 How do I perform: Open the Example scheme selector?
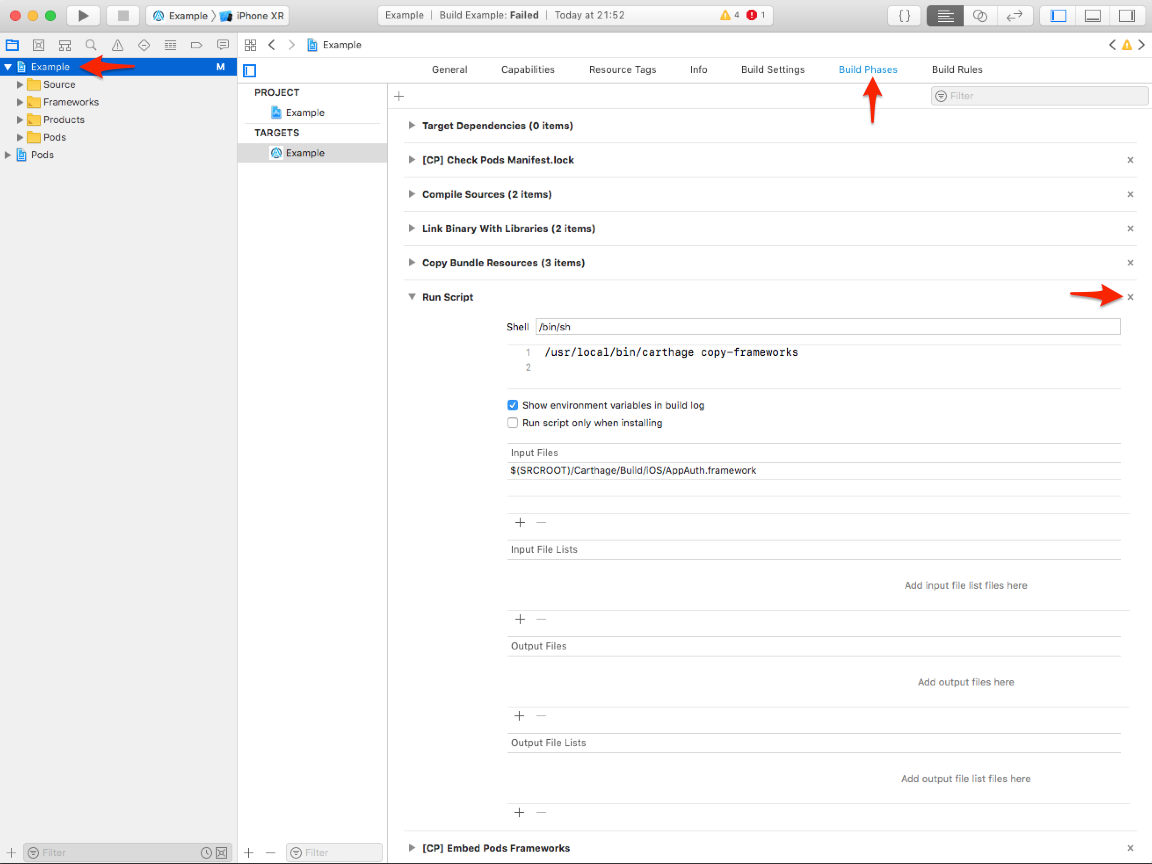tap(181, 15)
